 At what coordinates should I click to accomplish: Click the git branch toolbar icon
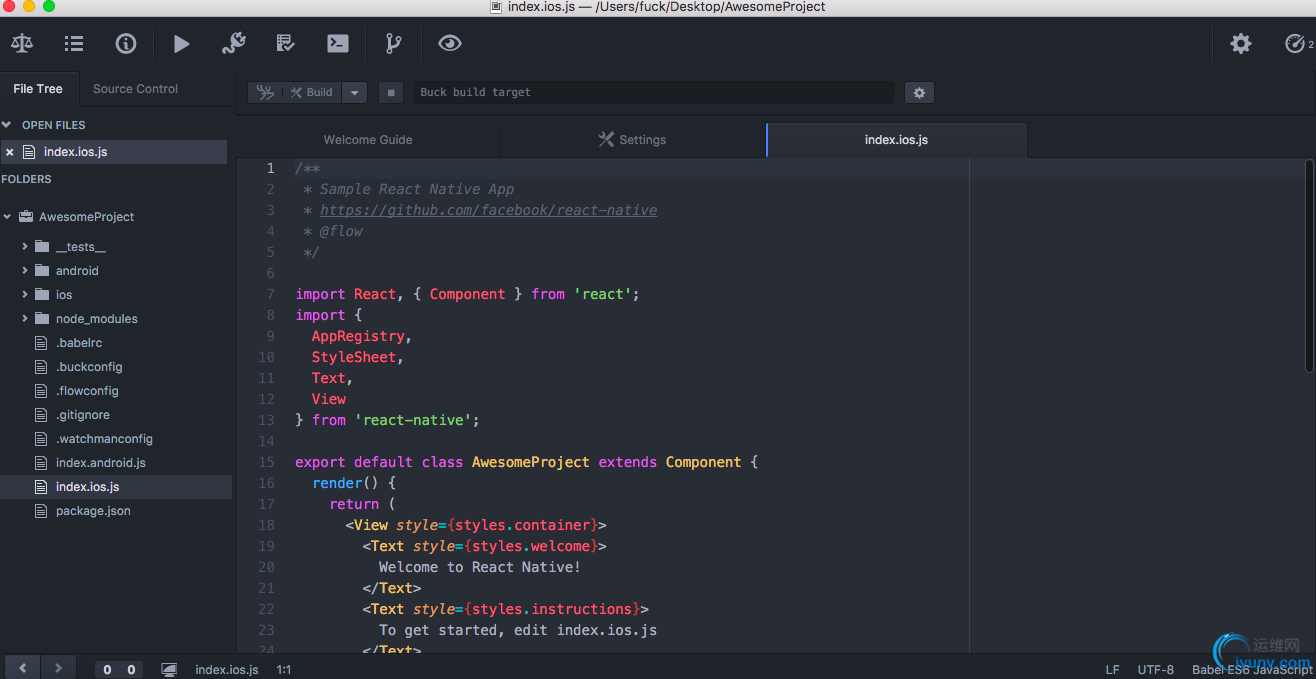[393, 44]
